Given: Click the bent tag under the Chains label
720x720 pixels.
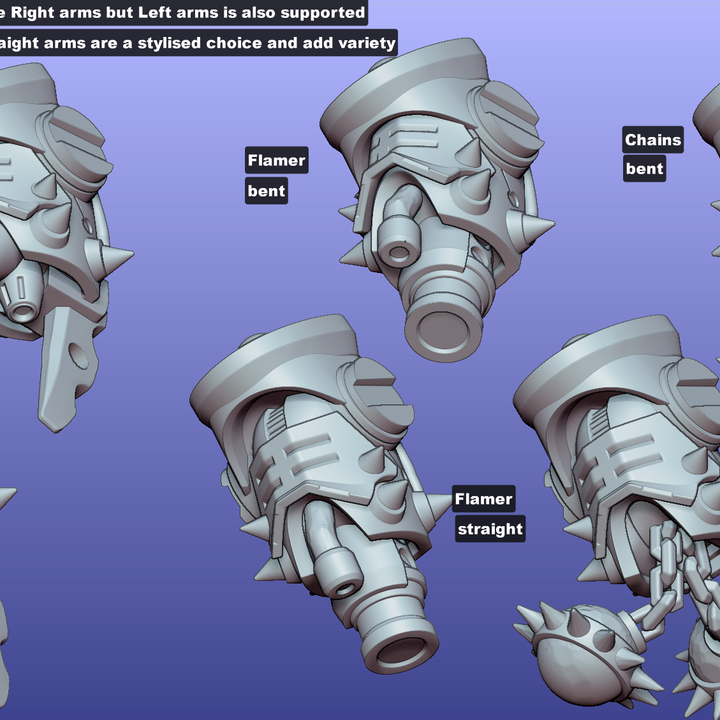Looking at the screenshot, I should coord(644,169).
